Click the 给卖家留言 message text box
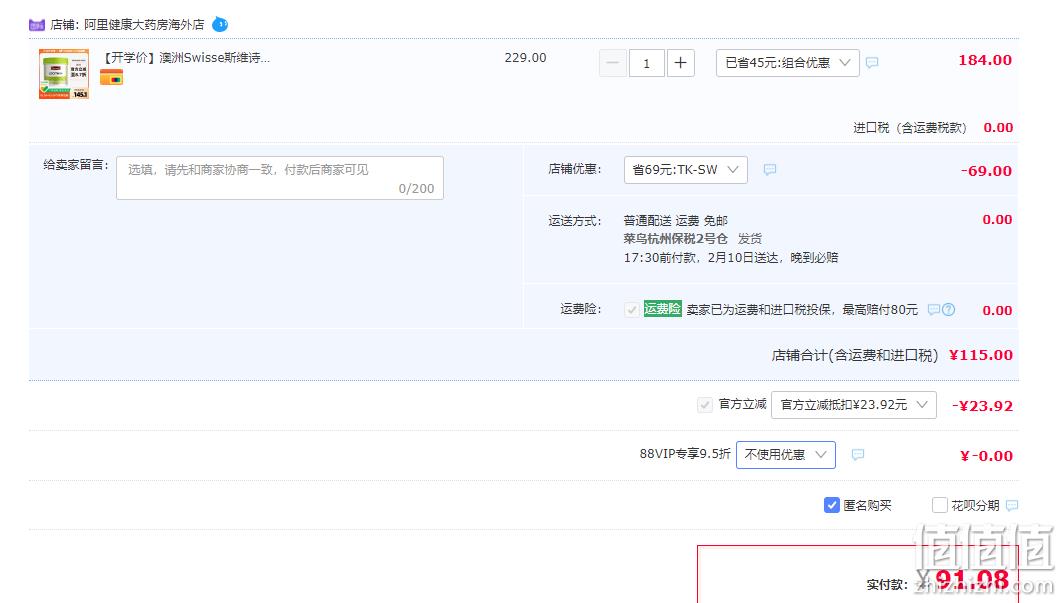The image size is (1063, 603). pyautogui.click(x=280, y=178)
